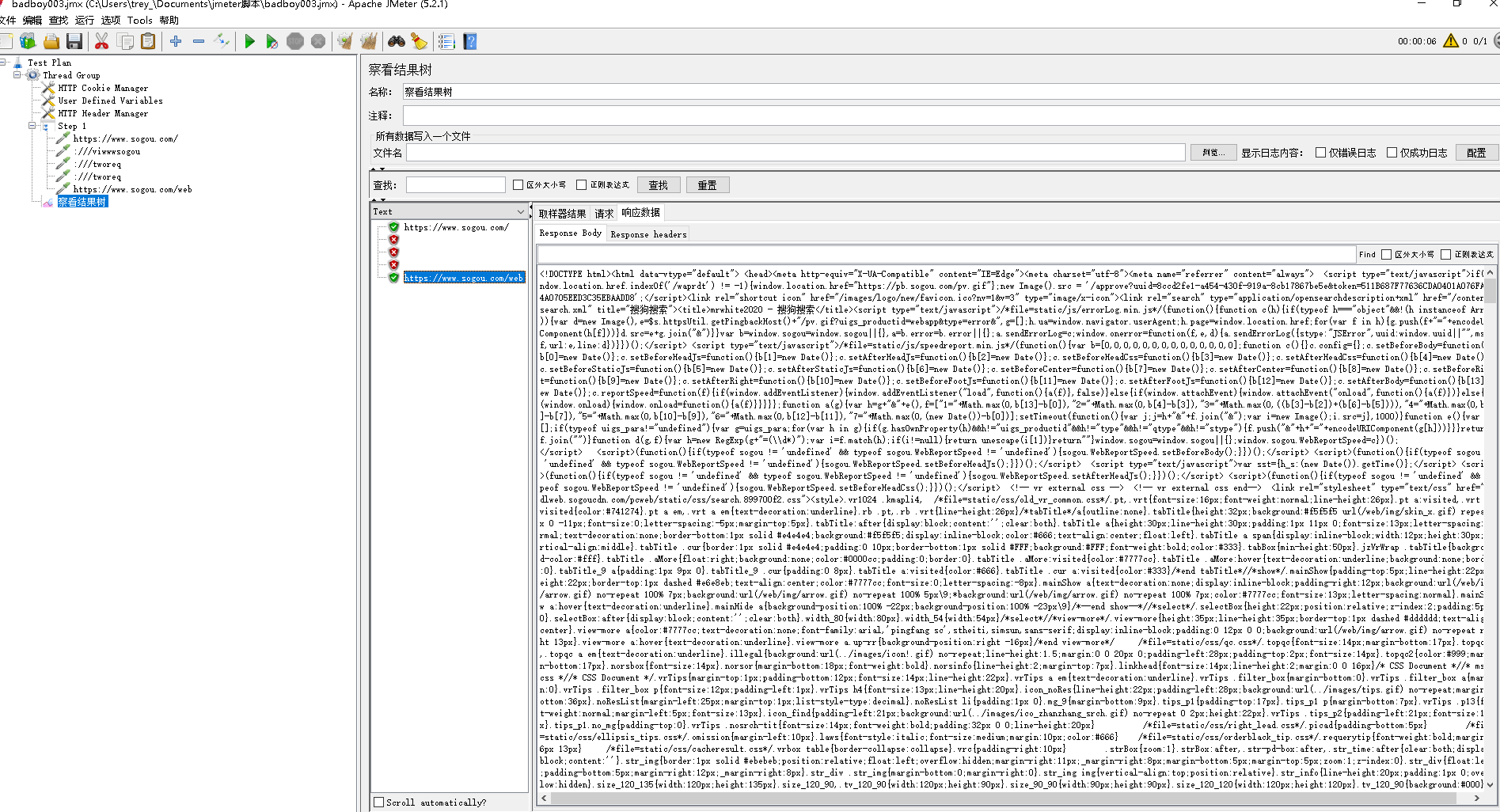Clear current results with single broom

pos(345,41)
